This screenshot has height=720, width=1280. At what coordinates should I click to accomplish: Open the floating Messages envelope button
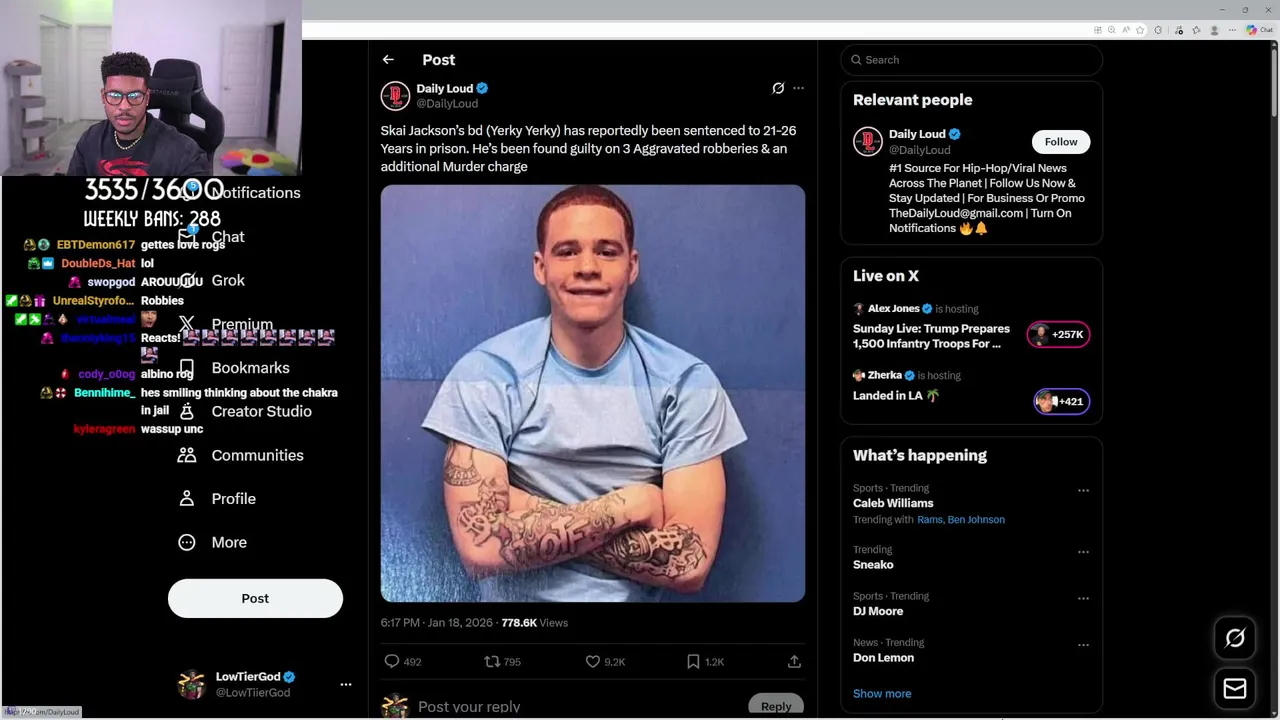1235,689
